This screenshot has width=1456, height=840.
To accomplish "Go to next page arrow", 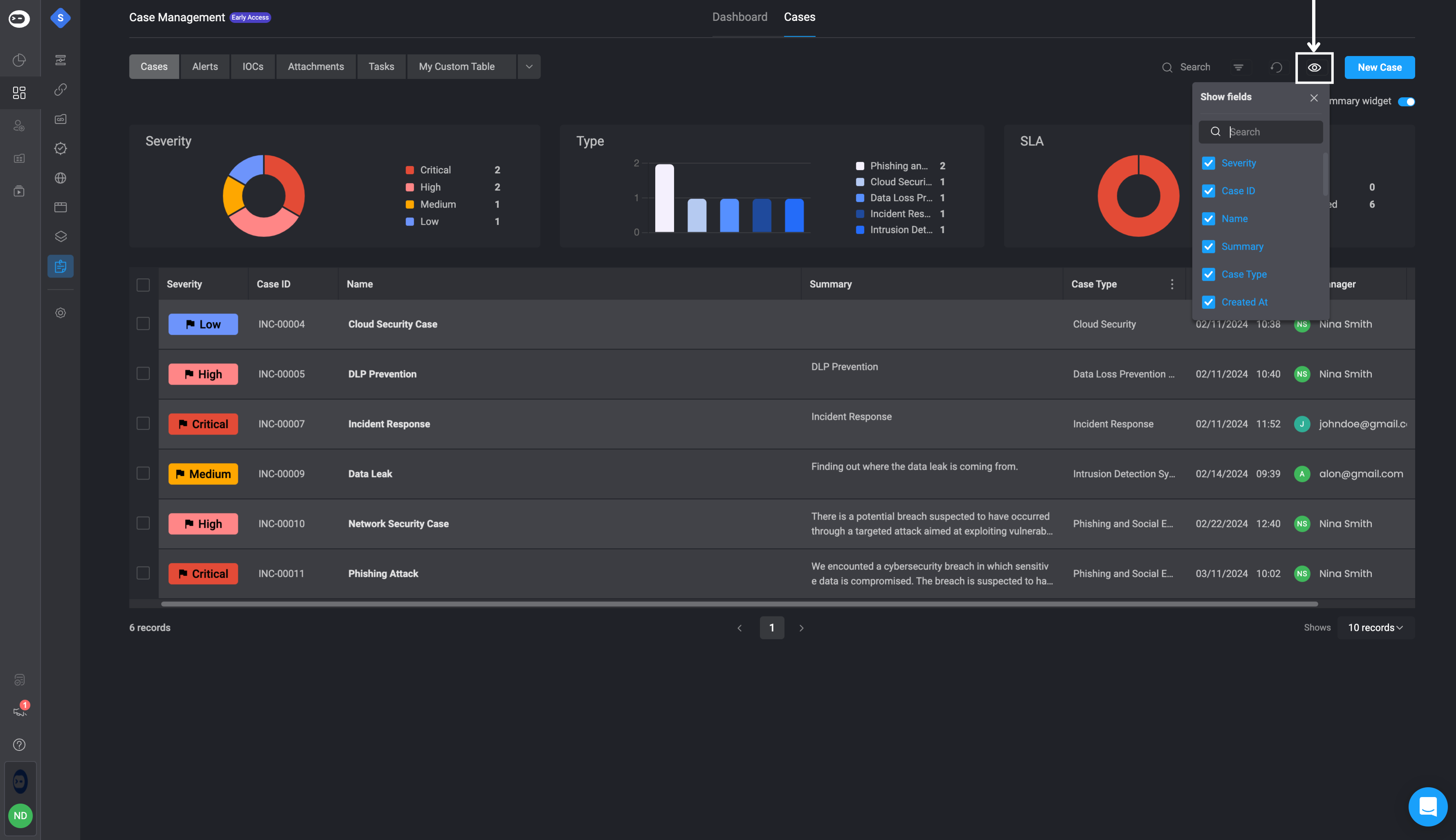I will pos(801,628).
